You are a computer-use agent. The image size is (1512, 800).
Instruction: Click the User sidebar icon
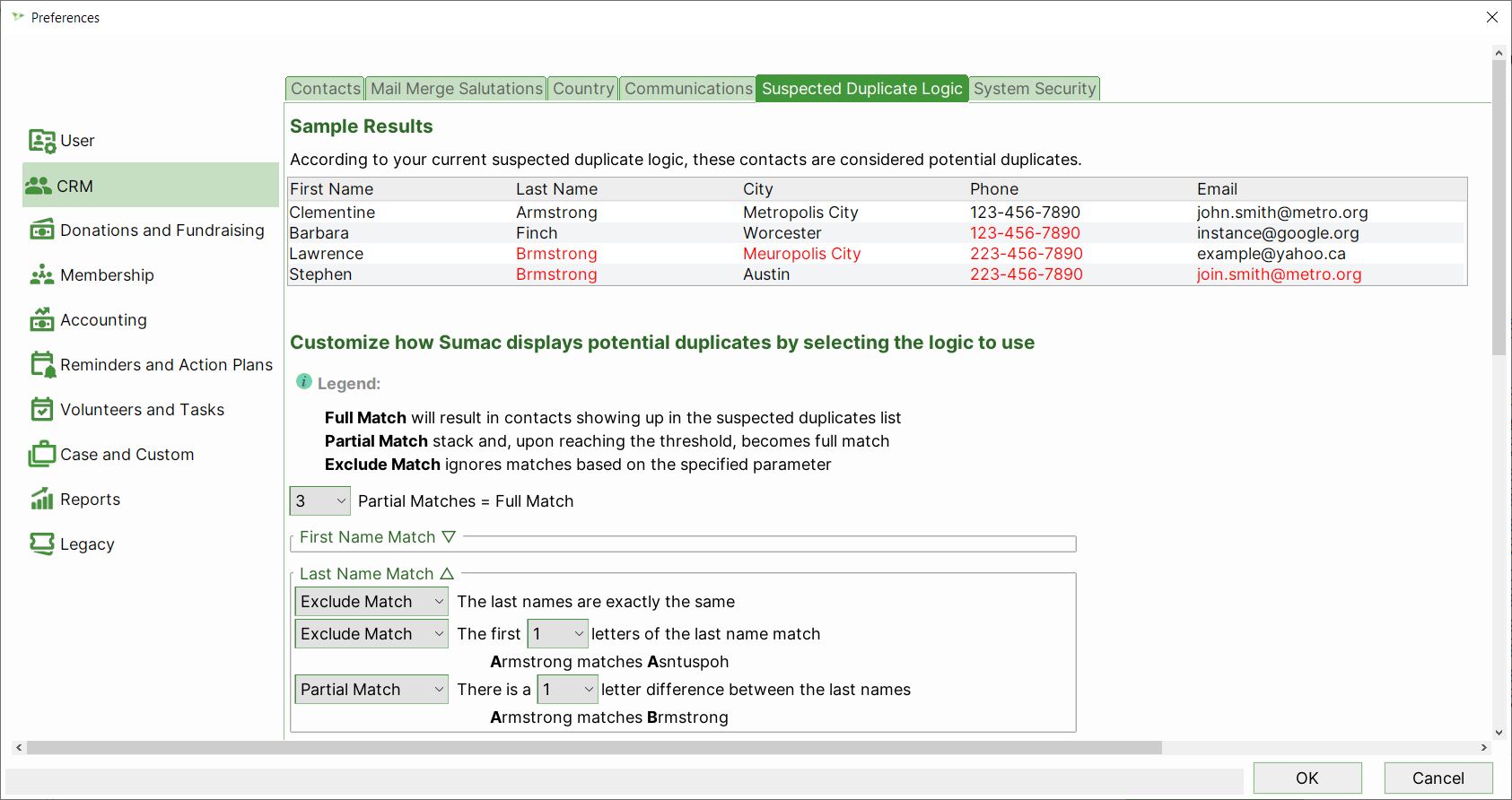pyautogui.click(x=42, y=141)
